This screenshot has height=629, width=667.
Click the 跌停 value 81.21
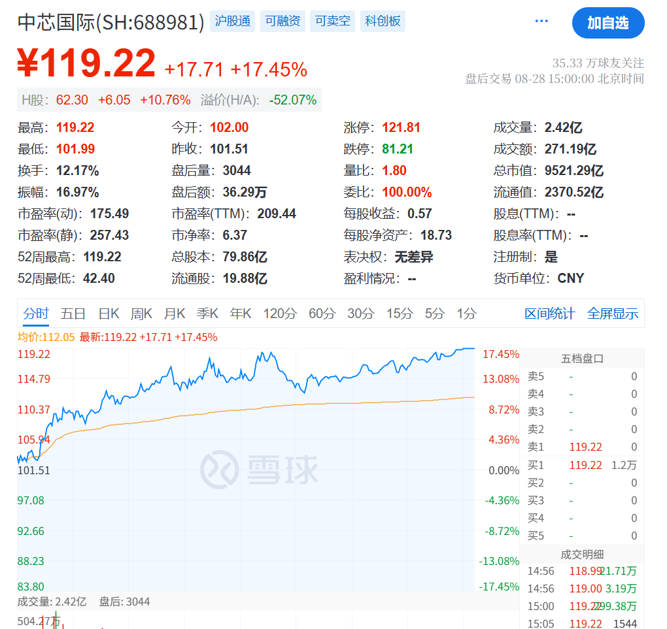[397, 149]
